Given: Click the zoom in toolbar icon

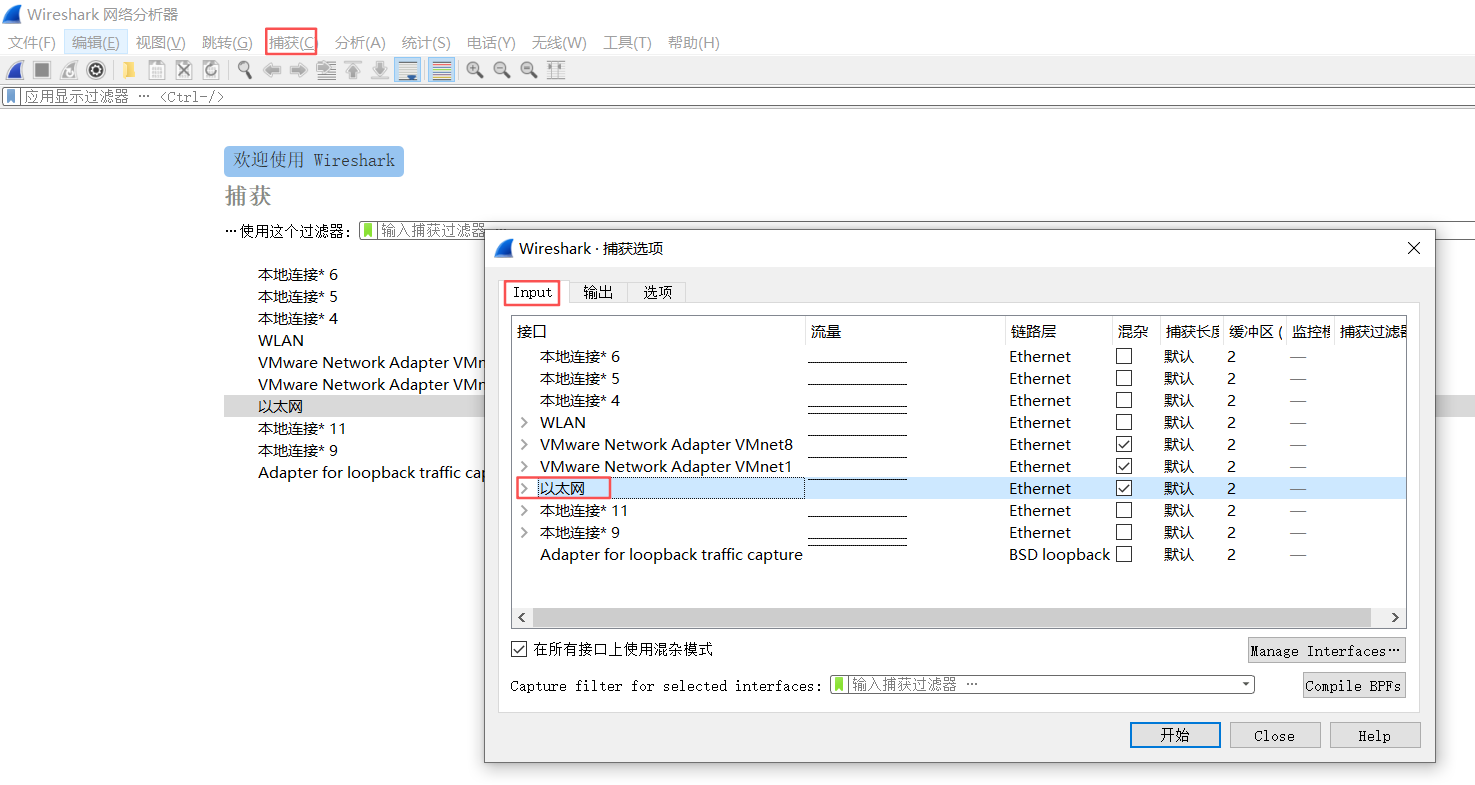Looking at the screenshot, I should pos(475,70).
